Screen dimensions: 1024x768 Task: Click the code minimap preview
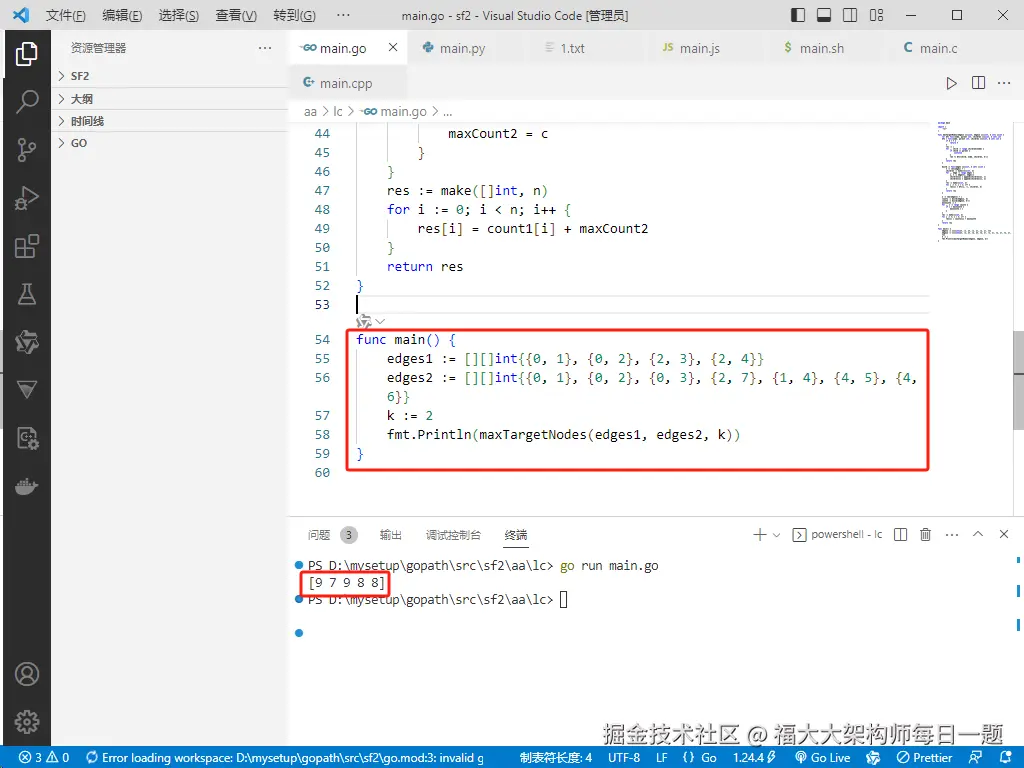pos(972,181)
